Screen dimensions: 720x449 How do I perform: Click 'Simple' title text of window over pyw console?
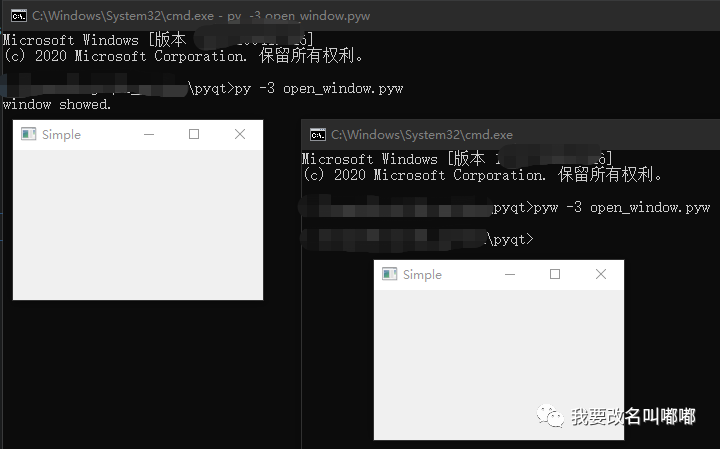tap(422, 275)
